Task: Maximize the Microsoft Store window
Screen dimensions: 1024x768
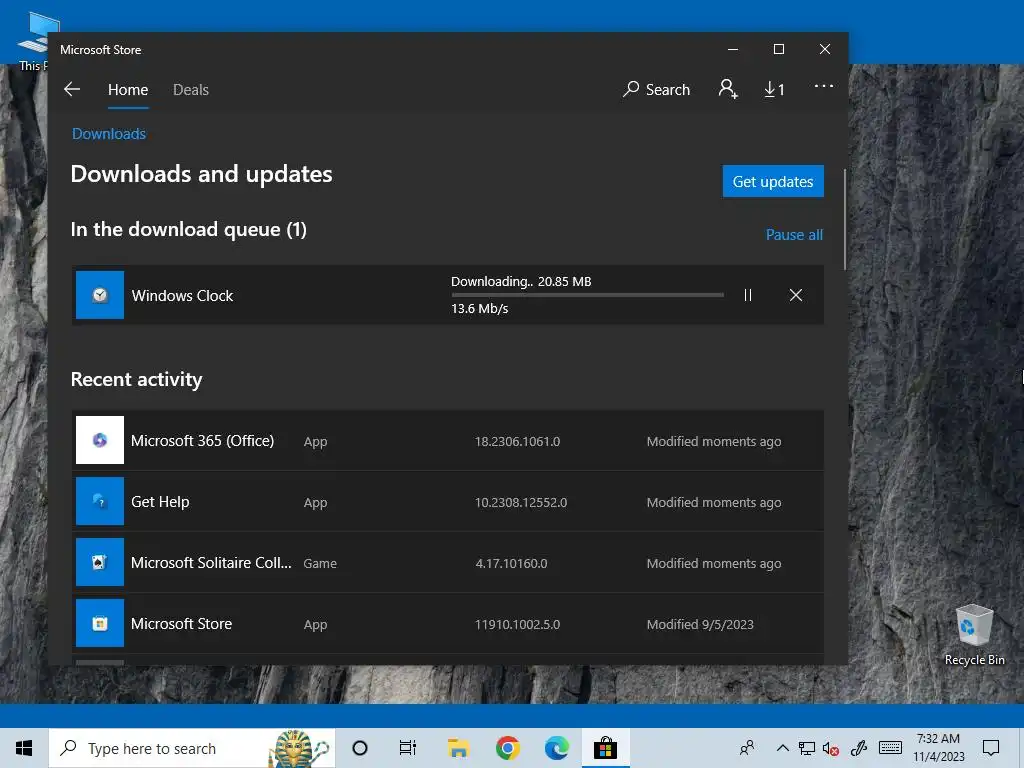Action: (x=778, y=50)
